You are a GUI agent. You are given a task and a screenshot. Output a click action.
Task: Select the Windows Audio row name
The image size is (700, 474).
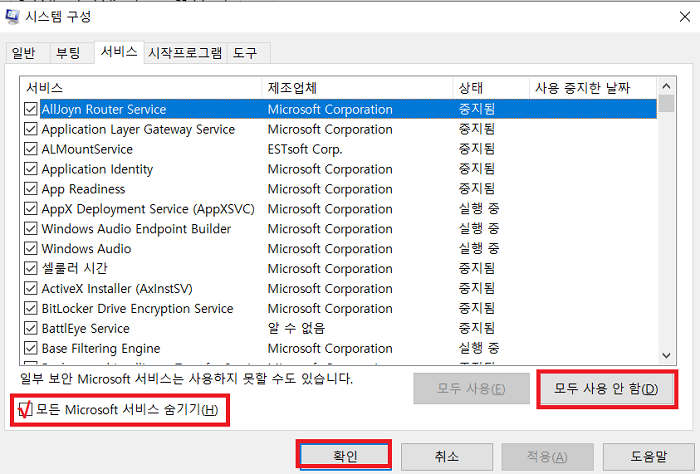86,249
